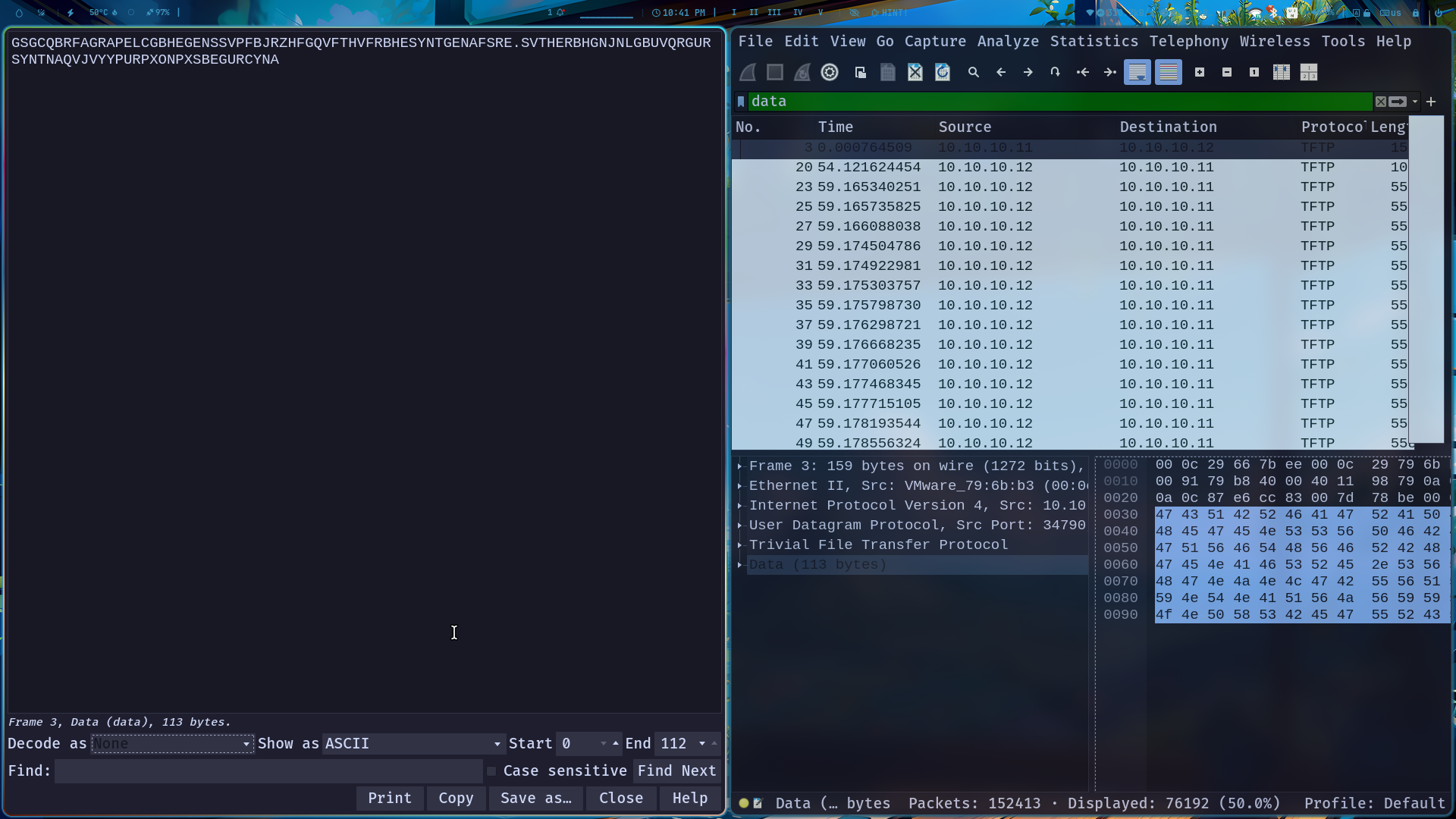Click the display filter bookmark icon
Screen dimensions: 1456x819
tap(741, 102)
